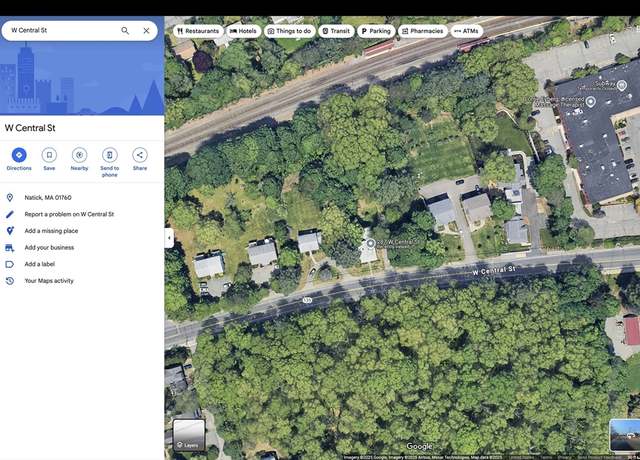Screen dimensions: 640x460
Task: Open the Layers map-type thumbnail
Action: coord(189,435)
